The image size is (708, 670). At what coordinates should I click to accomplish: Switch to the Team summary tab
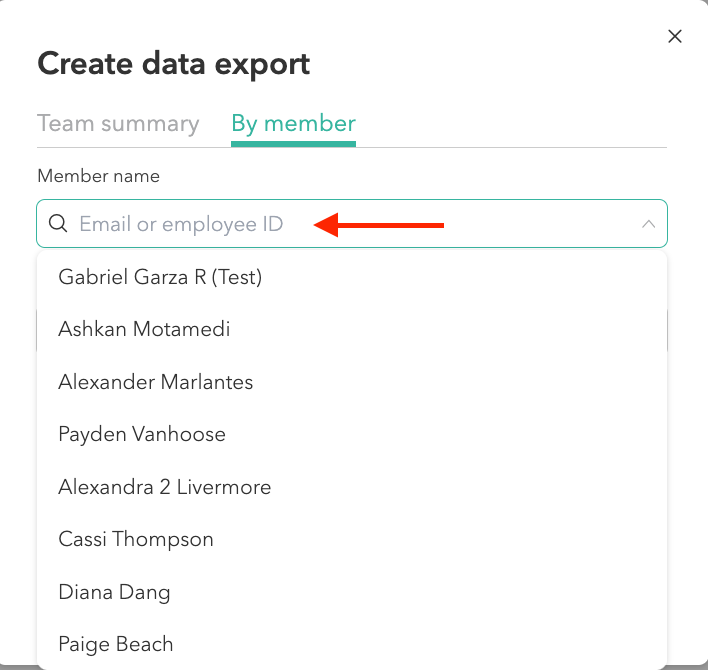pyautogui.click(x=118, y=124)
